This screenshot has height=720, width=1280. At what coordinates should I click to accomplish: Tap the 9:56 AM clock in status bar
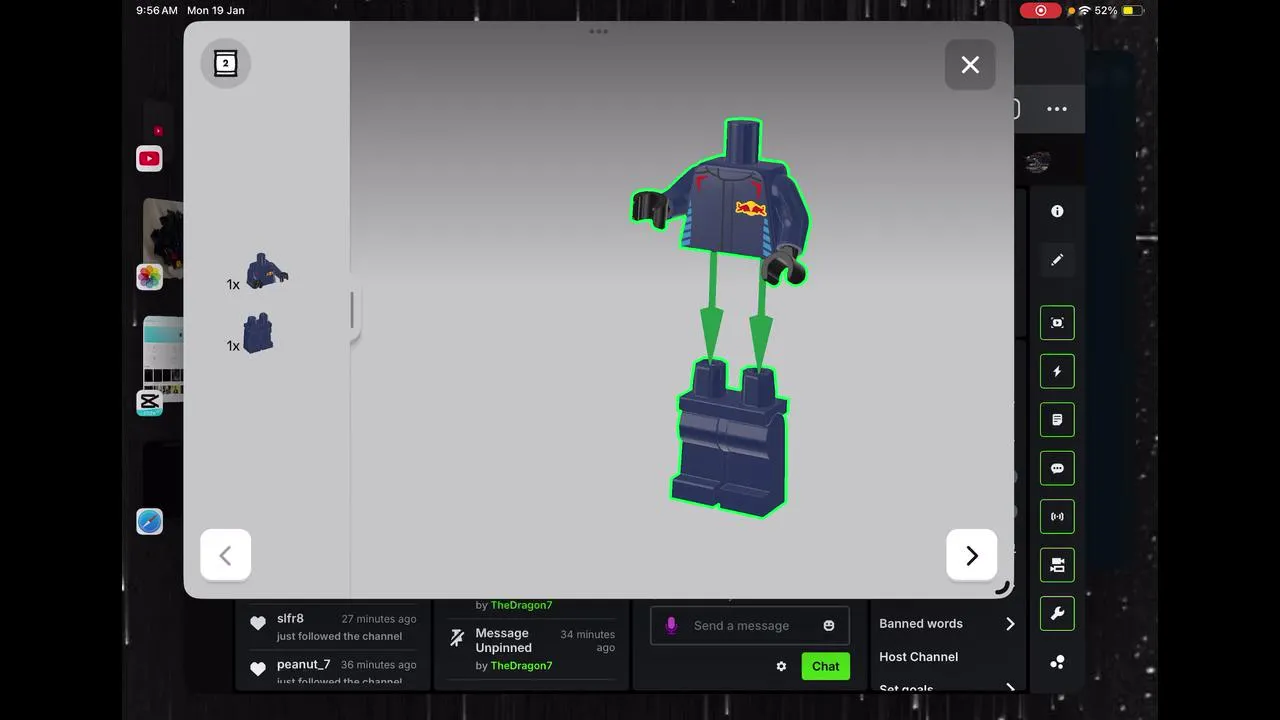click(157, 10)
